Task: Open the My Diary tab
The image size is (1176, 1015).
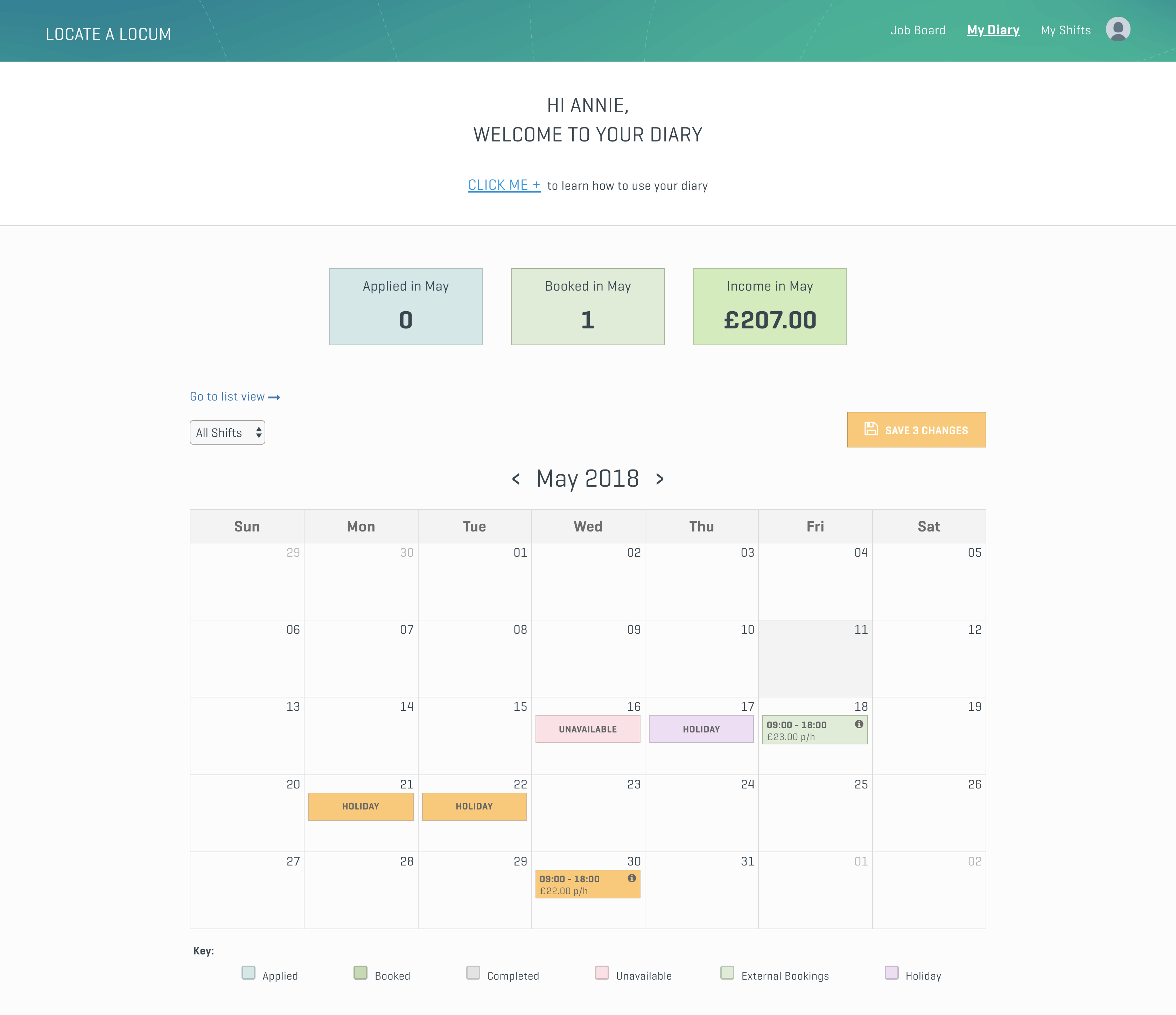Action: click(993, 30)
